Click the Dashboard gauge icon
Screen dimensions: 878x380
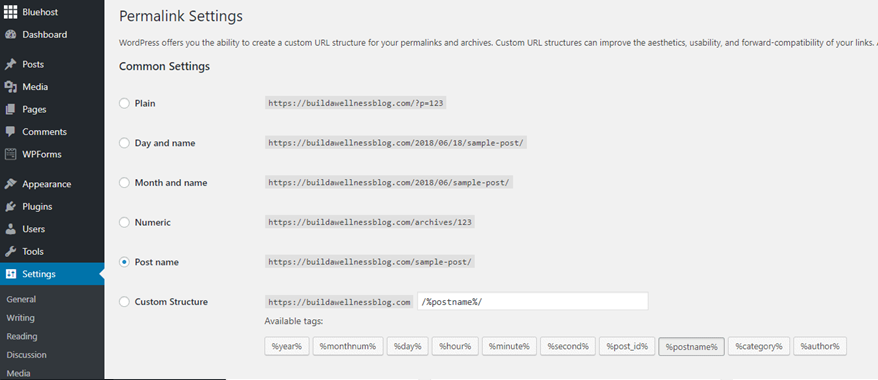(x=11, y=35)
